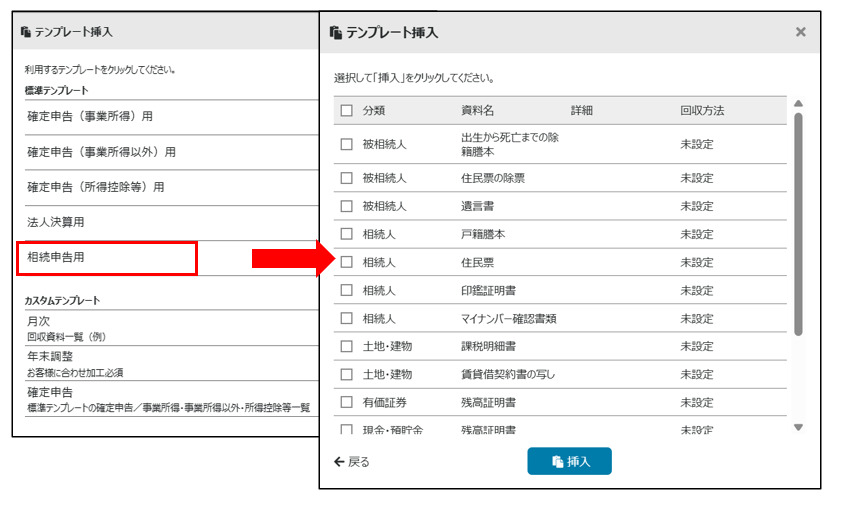
Task: Click the 挿入 button
Action: 569,461
